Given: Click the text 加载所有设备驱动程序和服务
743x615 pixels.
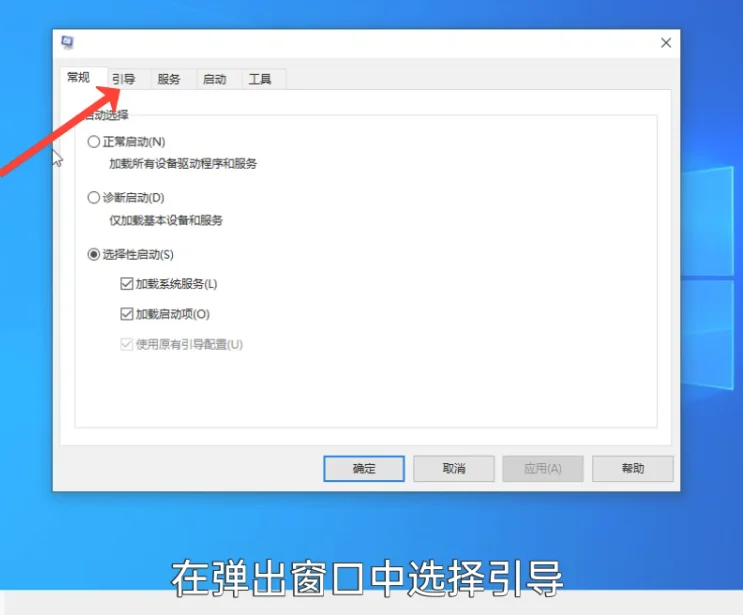Looking at the screenshot, I should coord(183,164).
